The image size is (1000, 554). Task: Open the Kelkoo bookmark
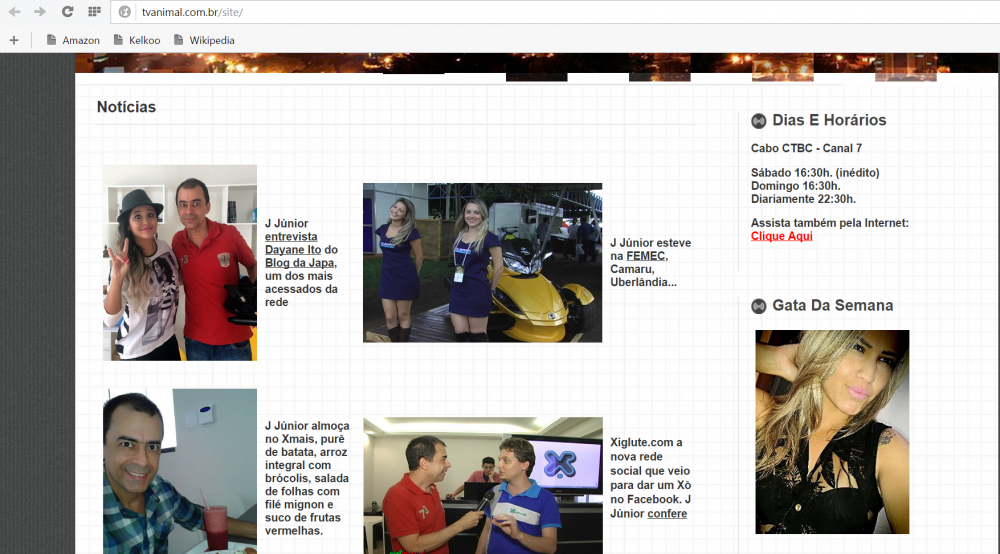136,40
